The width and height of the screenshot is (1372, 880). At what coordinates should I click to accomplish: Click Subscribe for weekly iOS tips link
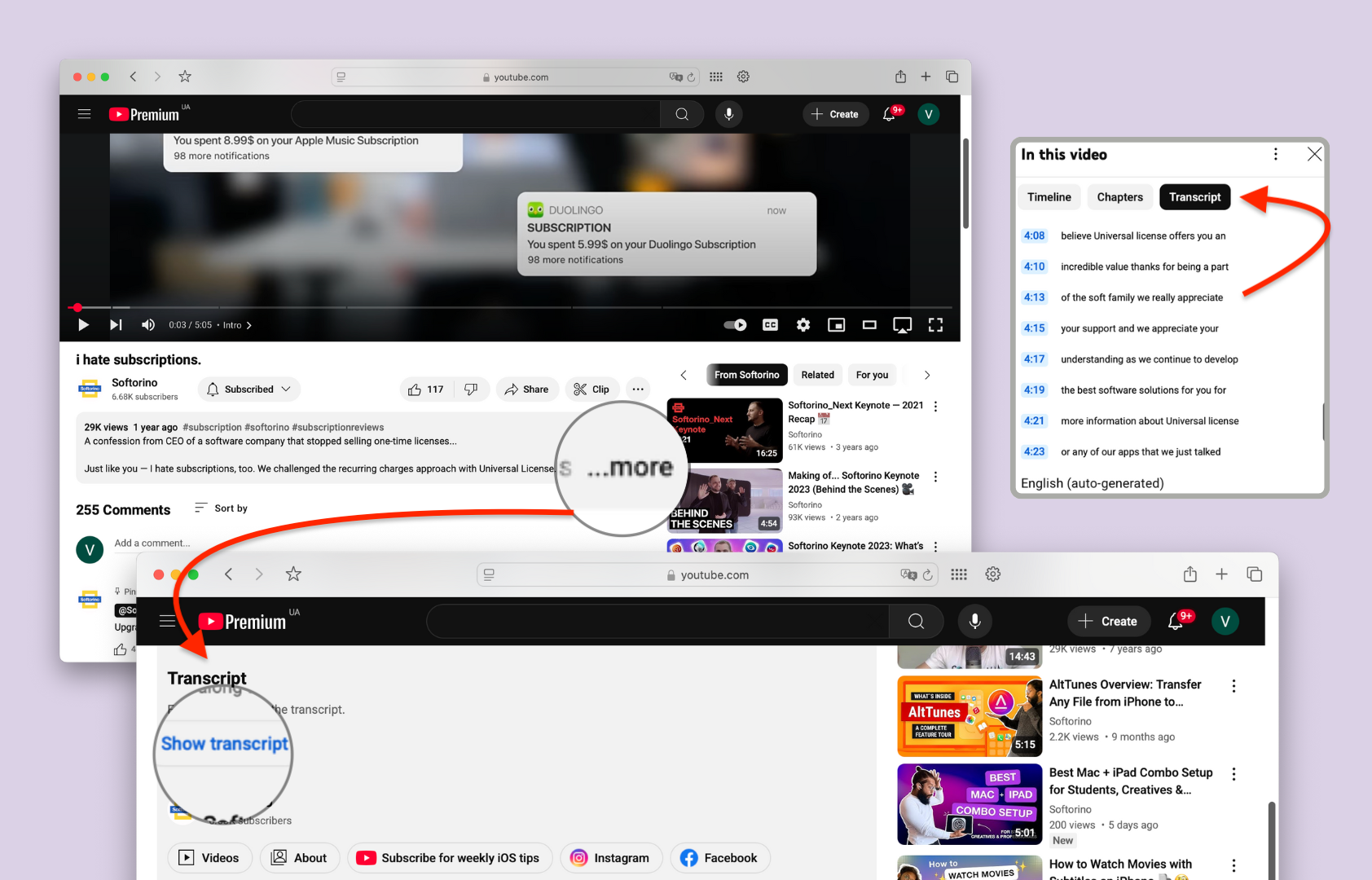tap(450, 858)
